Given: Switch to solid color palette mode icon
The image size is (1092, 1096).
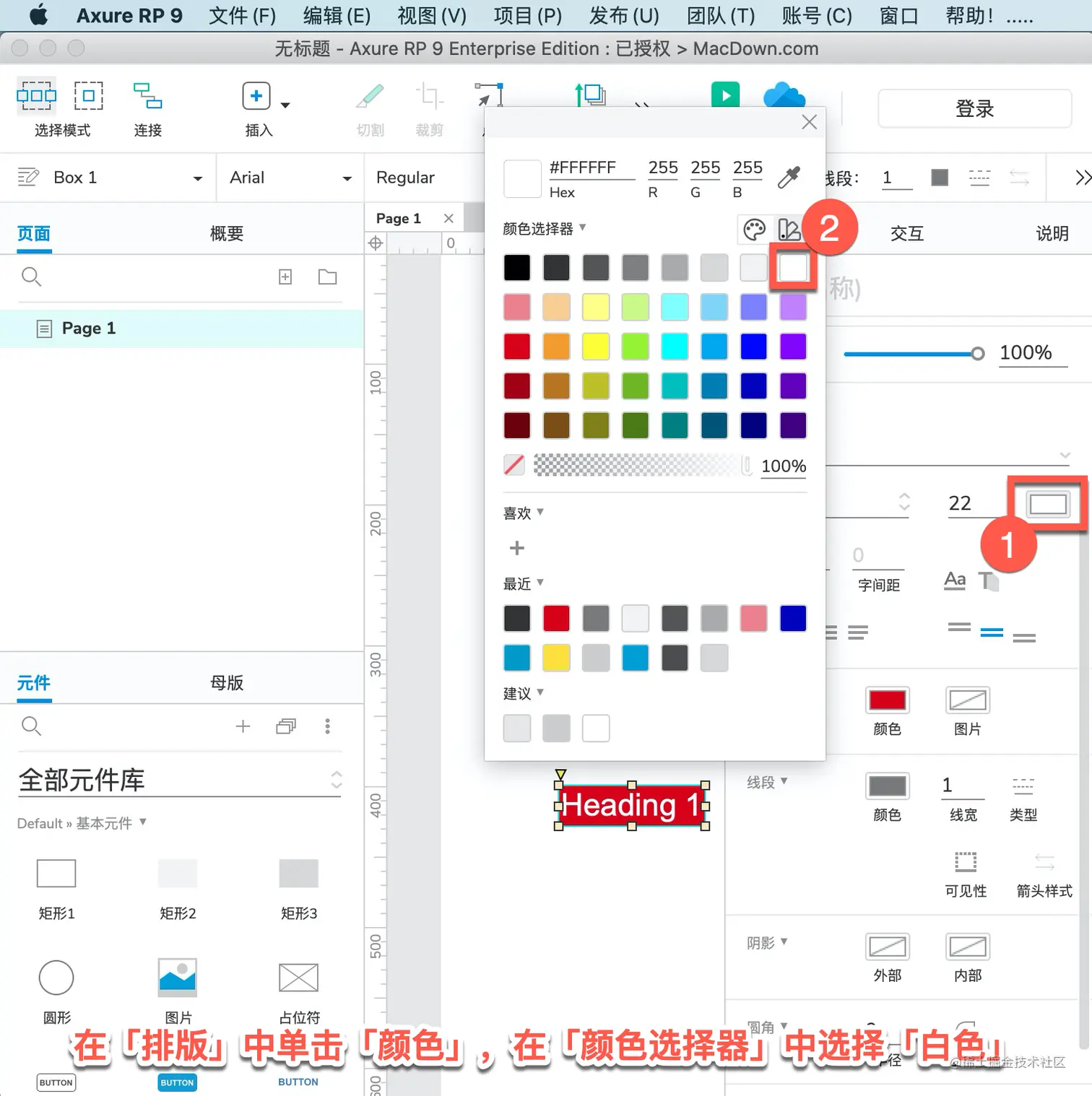Looking at the screenshot, I should tap(754, 230).
